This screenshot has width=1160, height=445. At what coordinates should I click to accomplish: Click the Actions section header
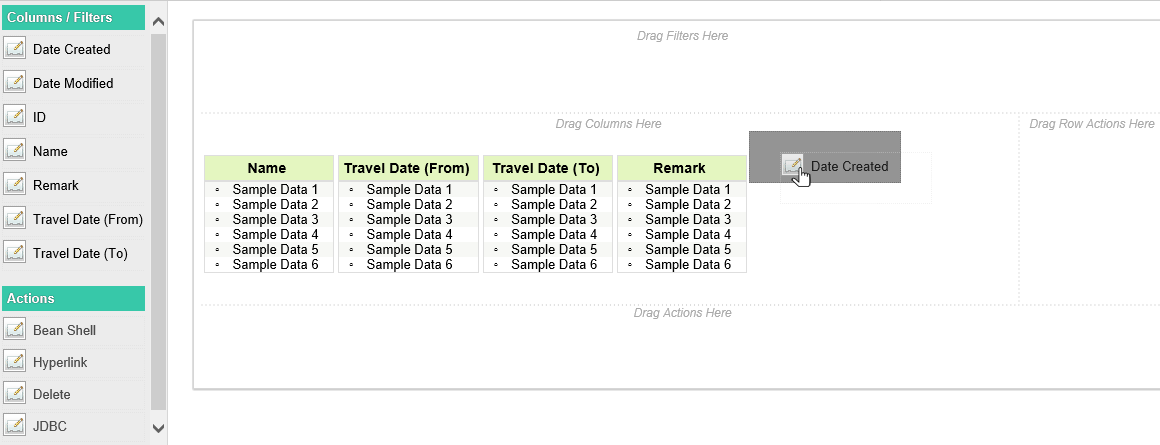pos(73,298)
